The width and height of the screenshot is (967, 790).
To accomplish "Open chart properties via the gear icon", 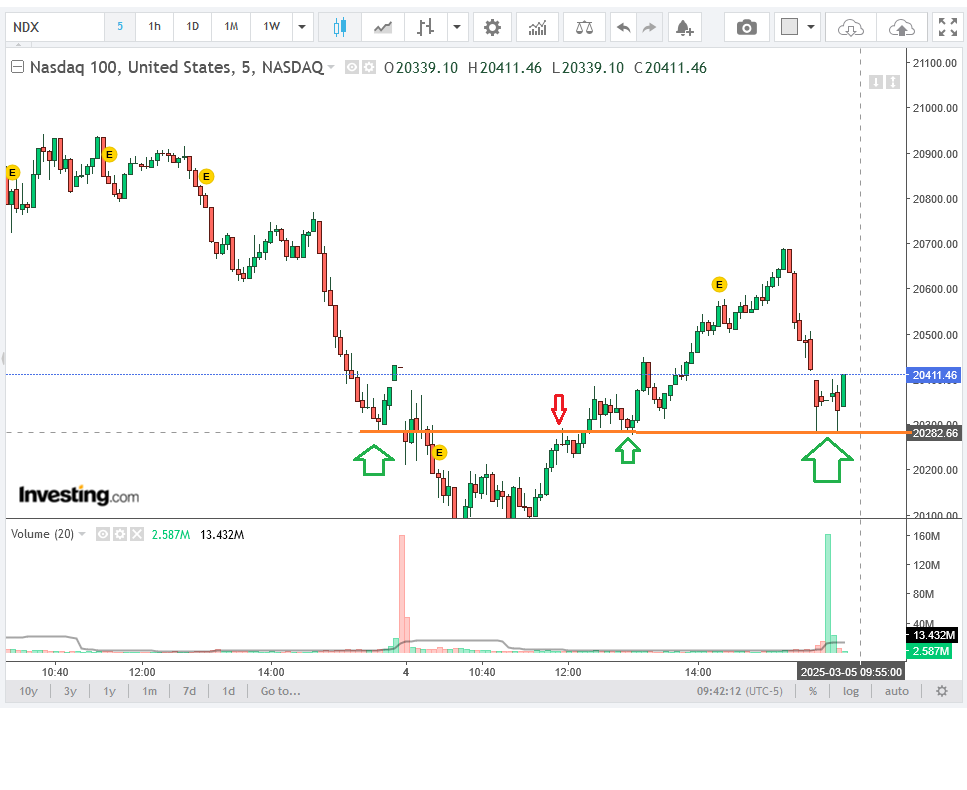I will pyautogui.click(x=492, y=27).
